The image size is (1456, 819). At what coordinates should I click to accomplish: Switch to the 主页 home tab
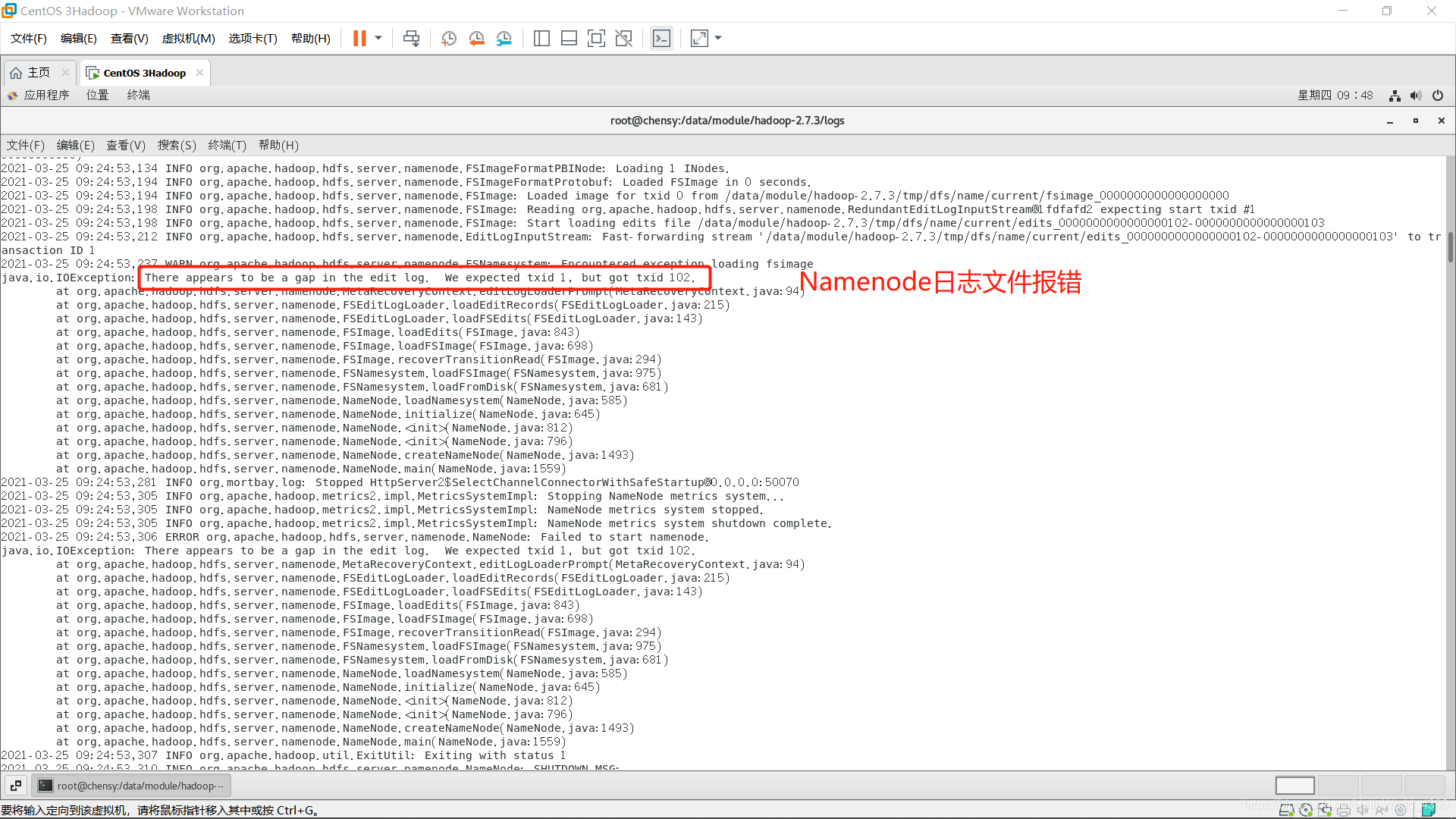click(38, 73)
